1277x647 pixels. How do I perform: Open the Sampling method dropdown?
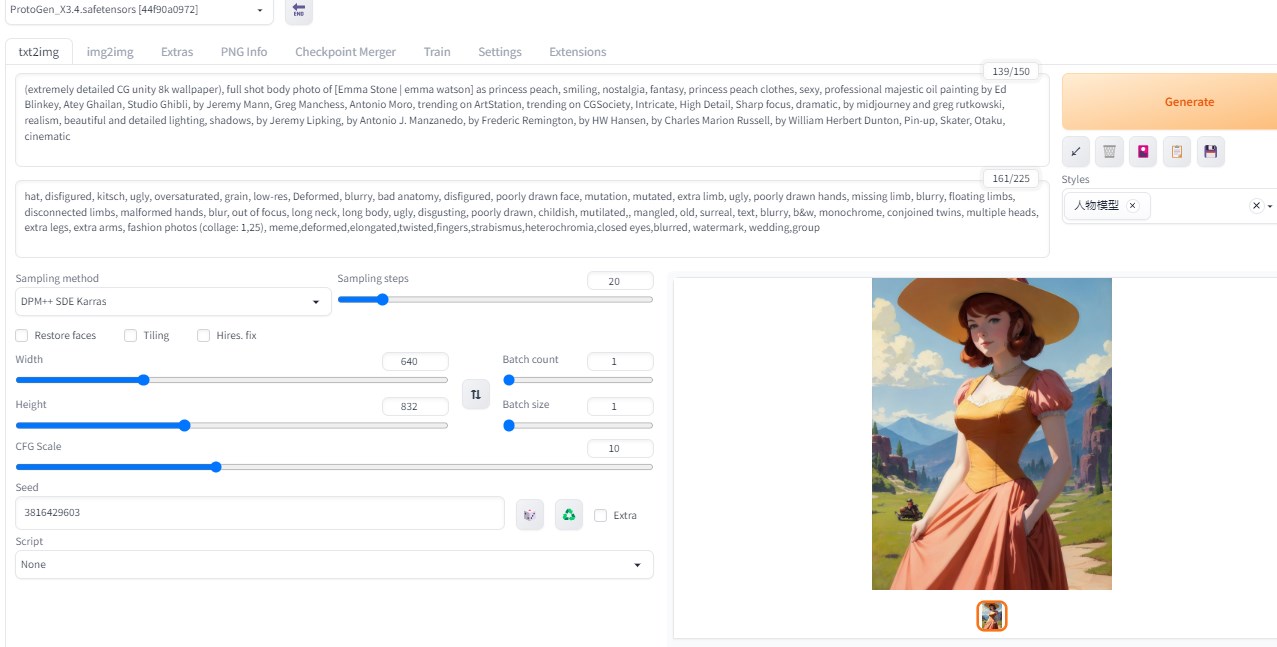click(x=173, y=302)
